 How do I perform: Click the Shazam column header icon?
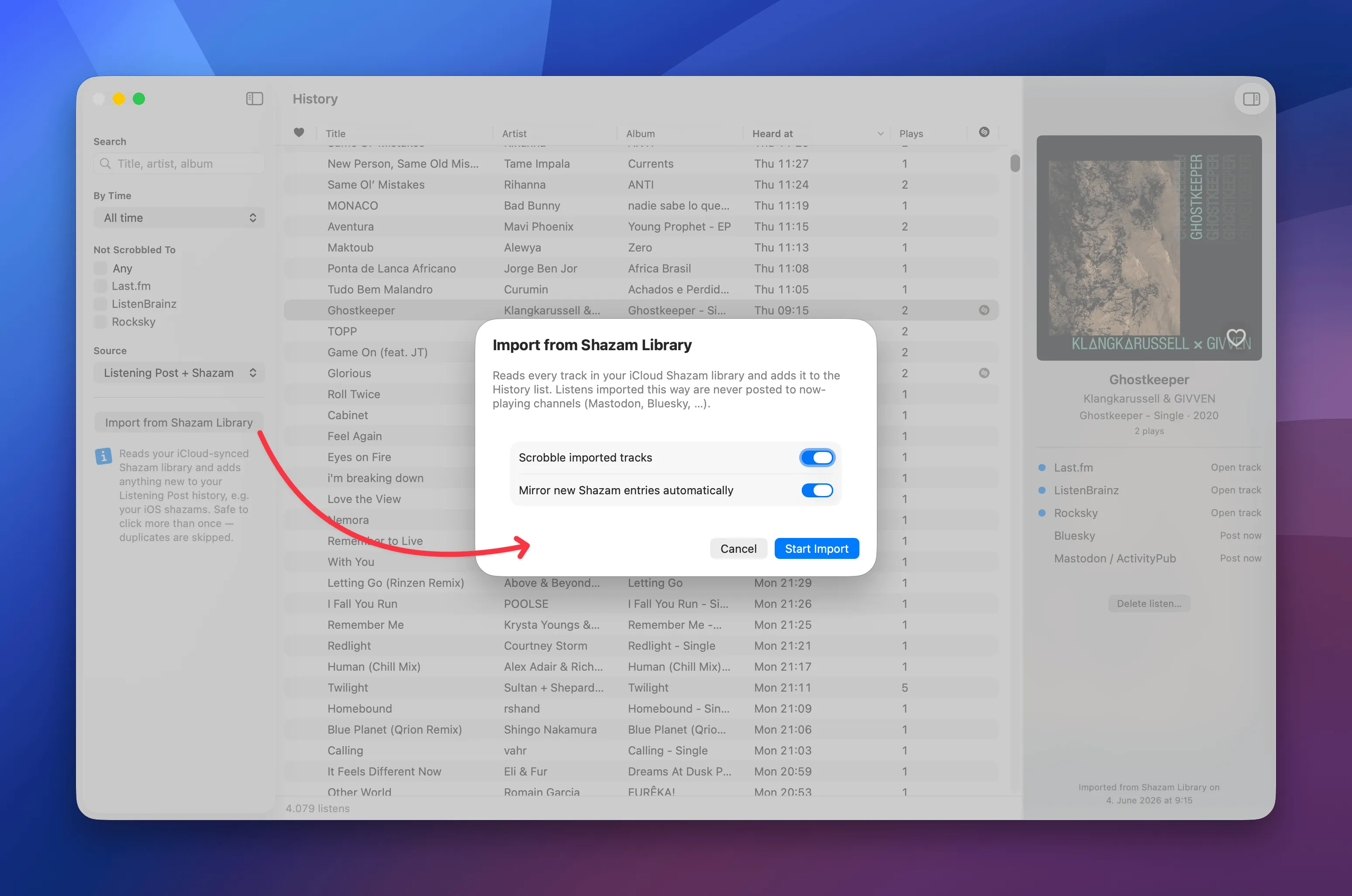(x=984, y=132)
